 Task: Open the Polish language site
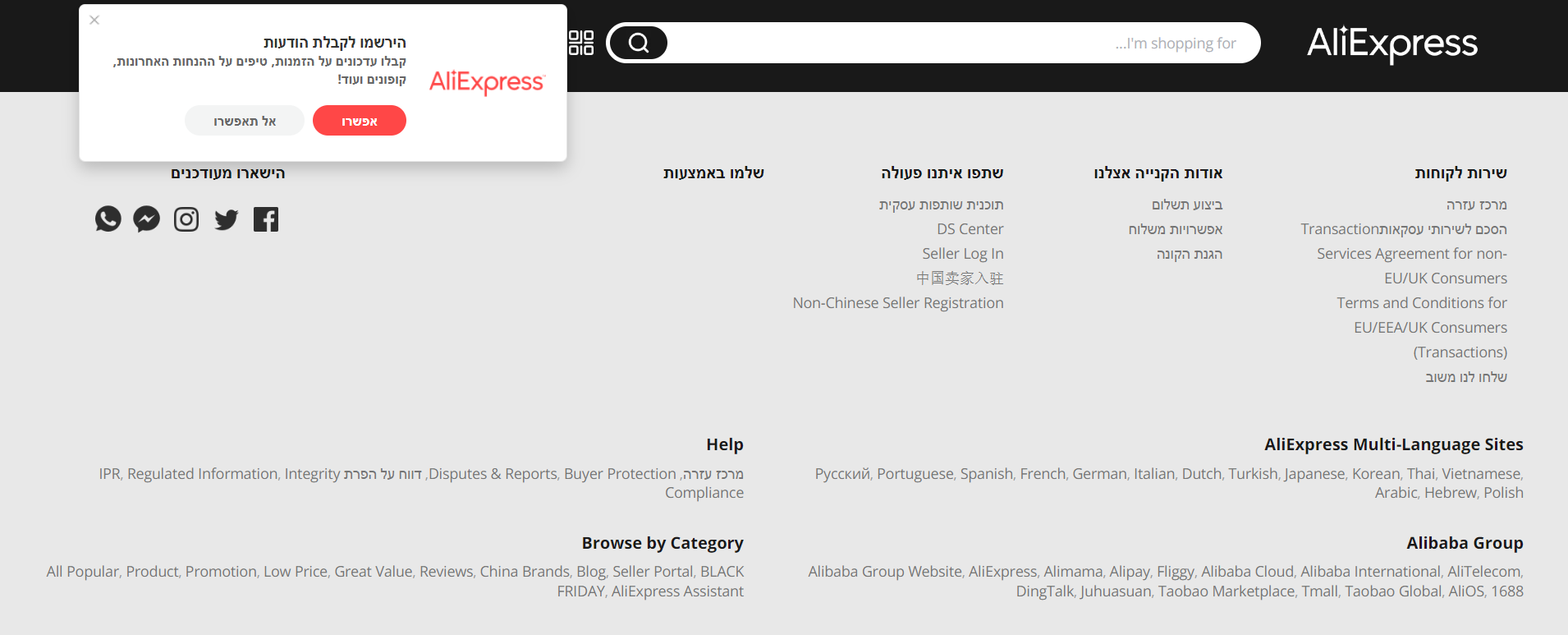(x=1504, y=493)
